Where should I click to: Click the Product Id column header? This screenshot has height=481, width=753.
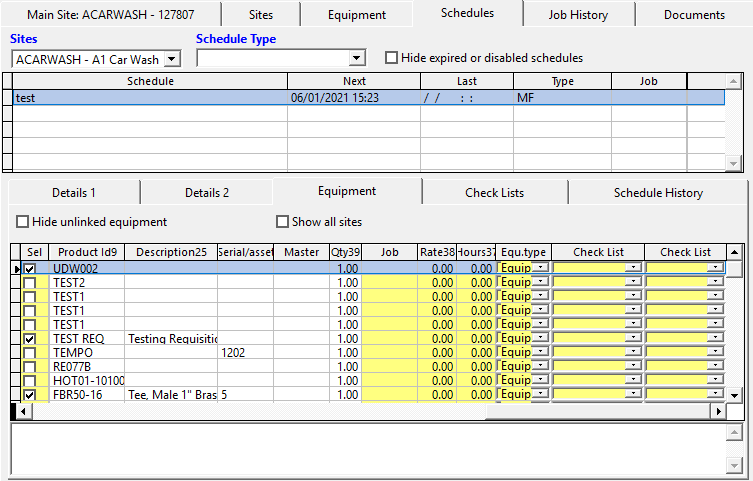(87, 252)
